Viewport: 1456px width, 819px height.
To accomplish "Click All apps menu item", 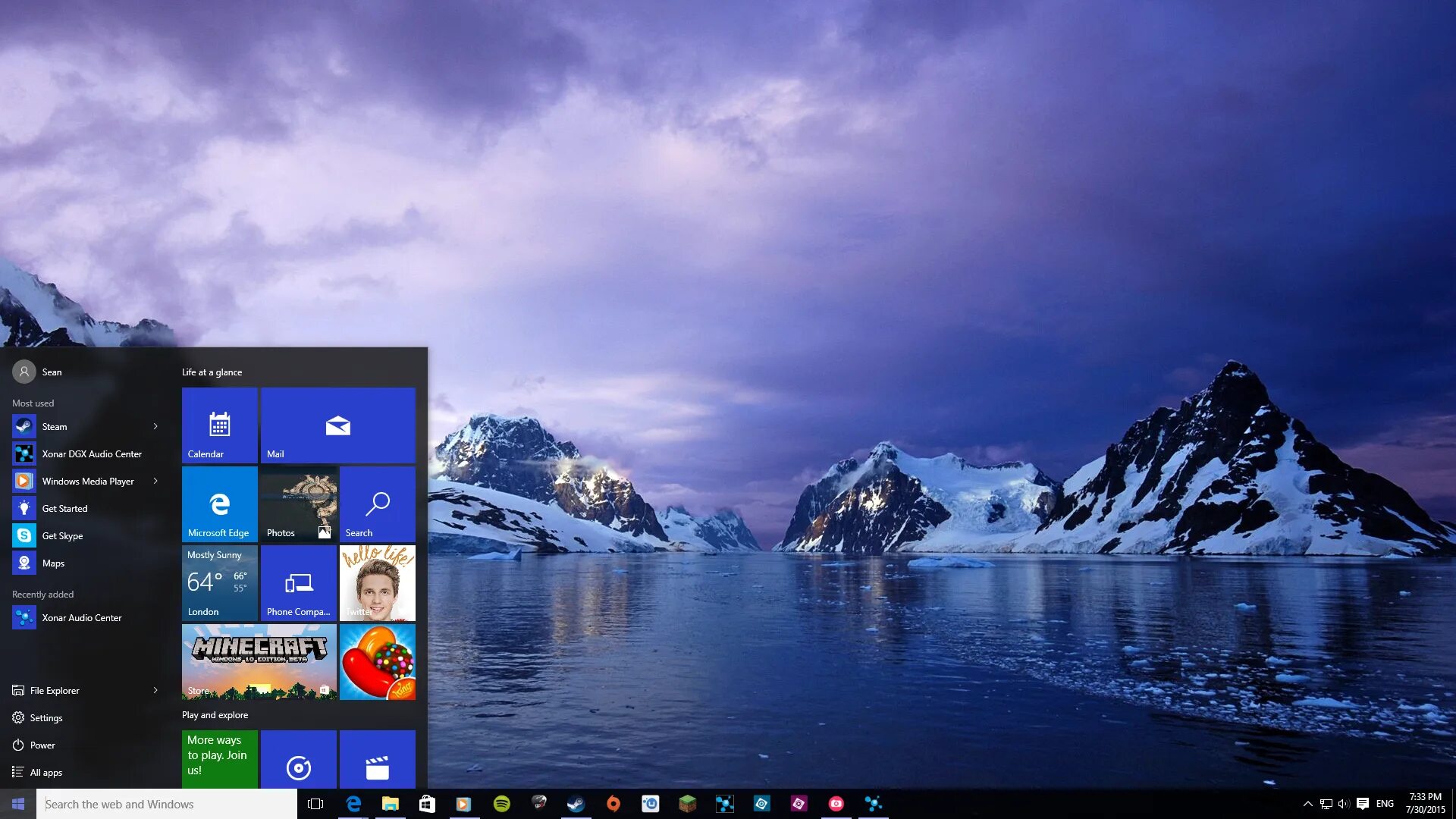I will click(x=45, y=771).
